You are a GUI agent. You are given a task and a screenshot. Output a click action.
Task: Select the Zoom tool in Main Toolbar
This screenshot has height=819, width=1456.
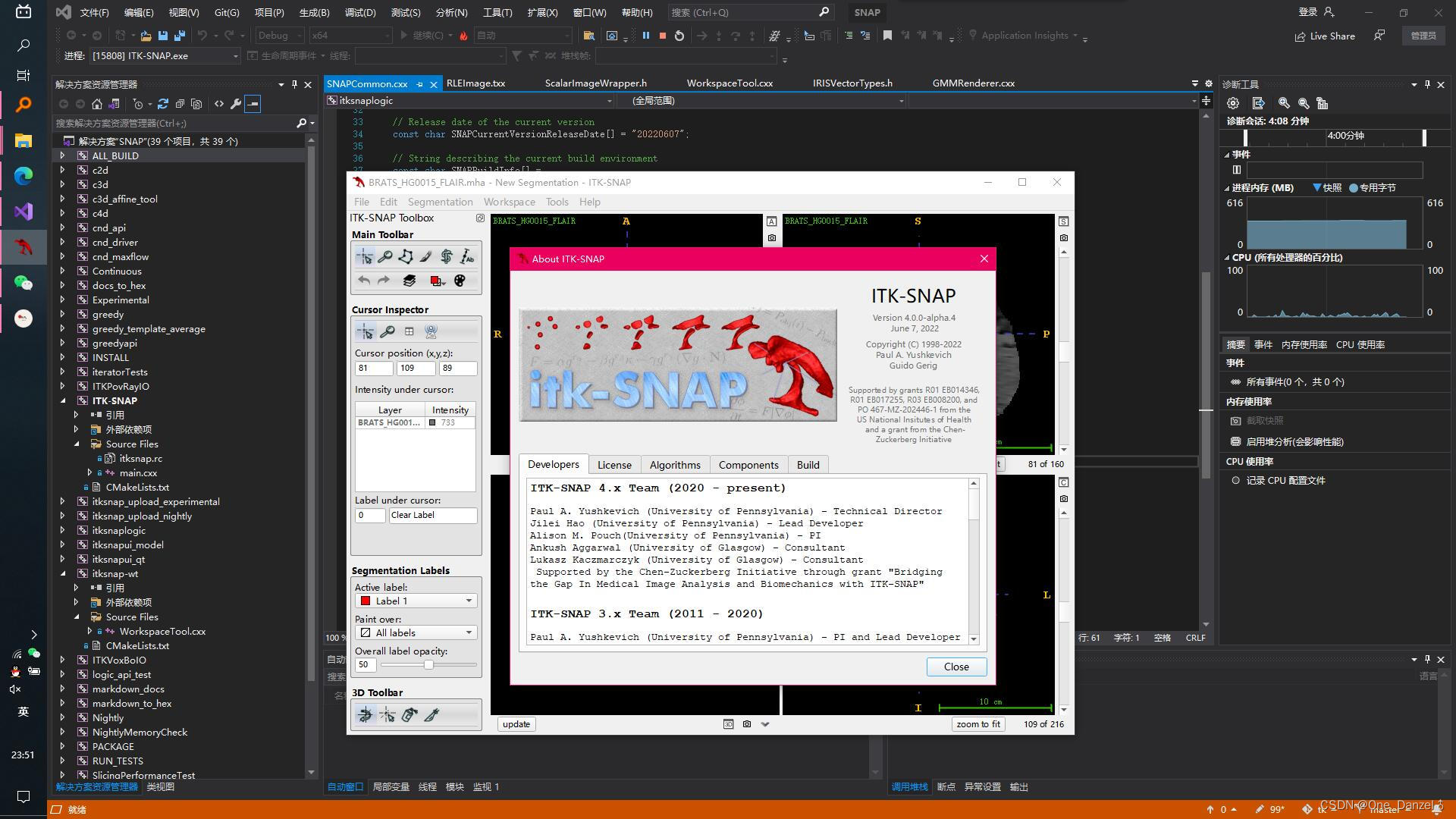tap(385, 256)
